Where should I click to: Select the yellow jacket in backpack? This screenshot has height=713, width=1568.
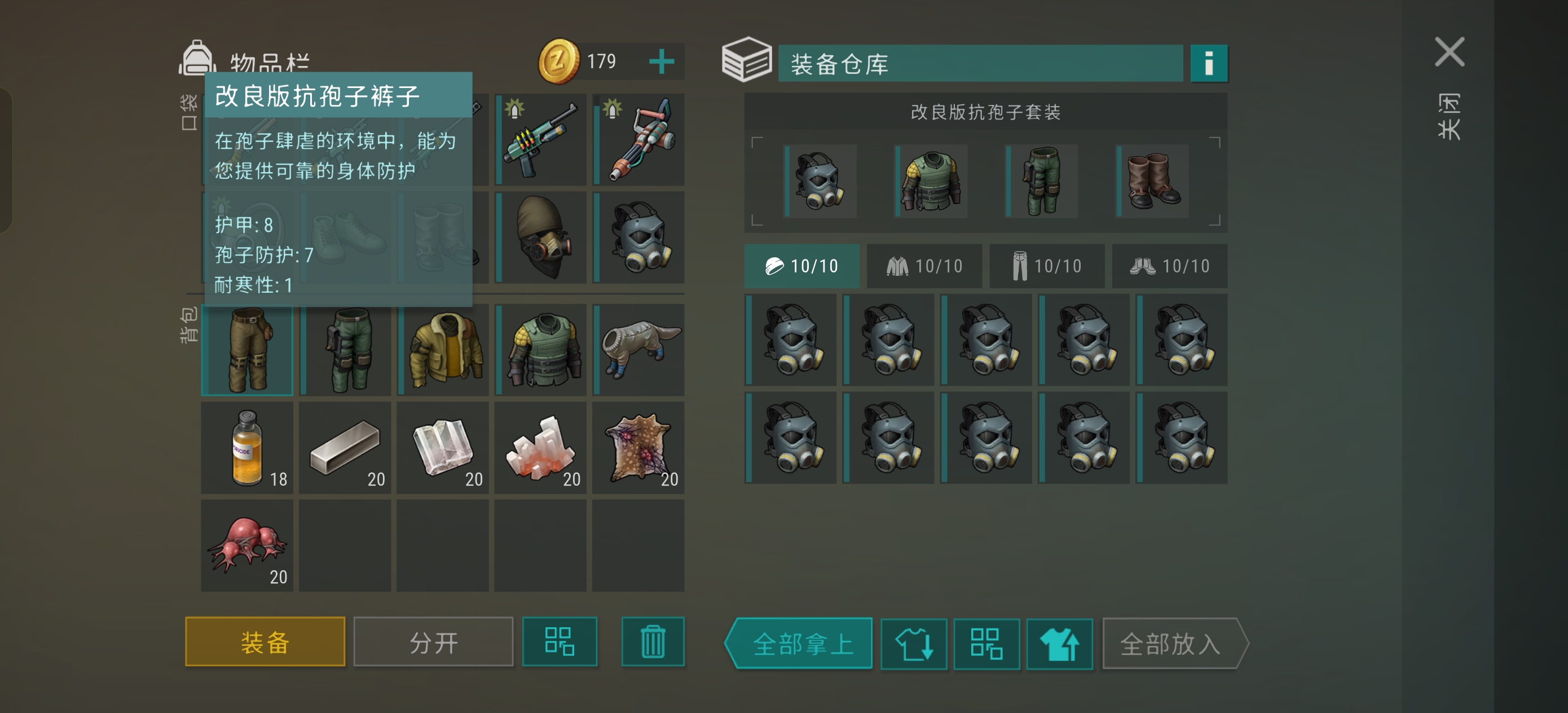[x=443, y=350]
